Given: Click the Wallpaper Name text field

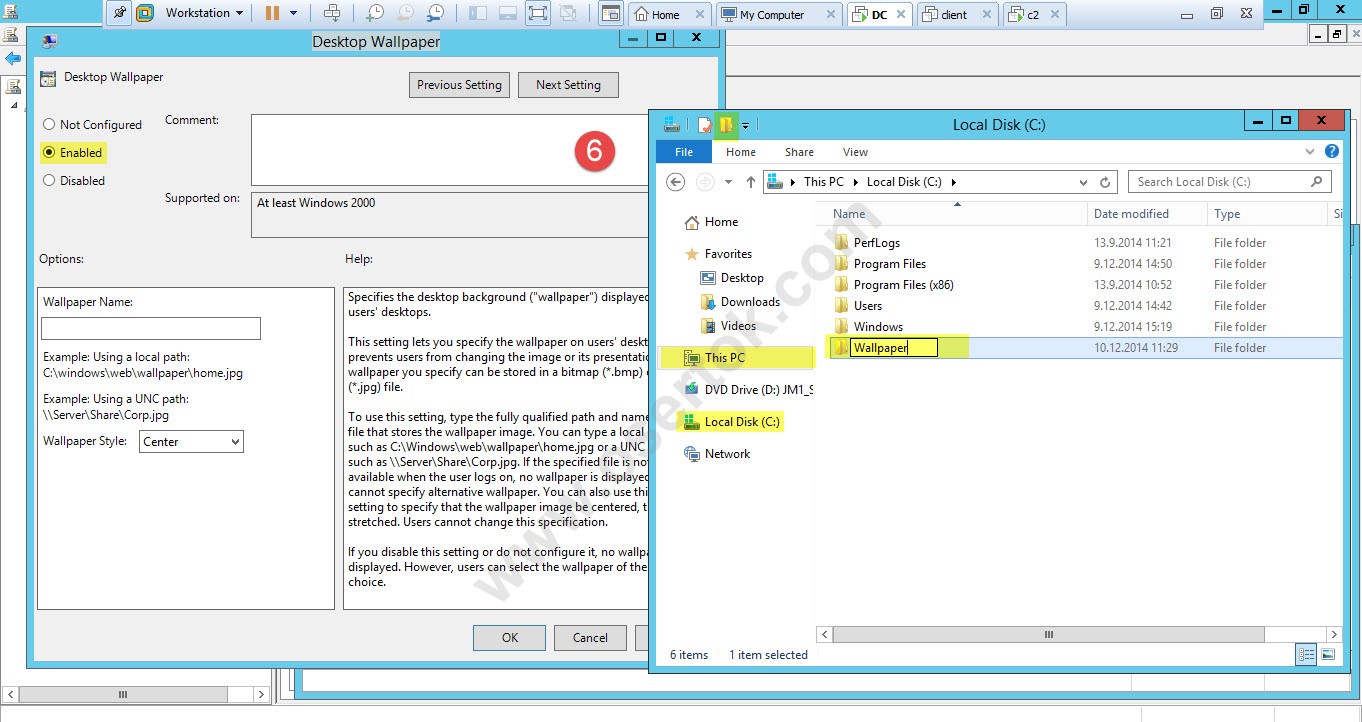Looking at the screenshot, I should point(150,329).
